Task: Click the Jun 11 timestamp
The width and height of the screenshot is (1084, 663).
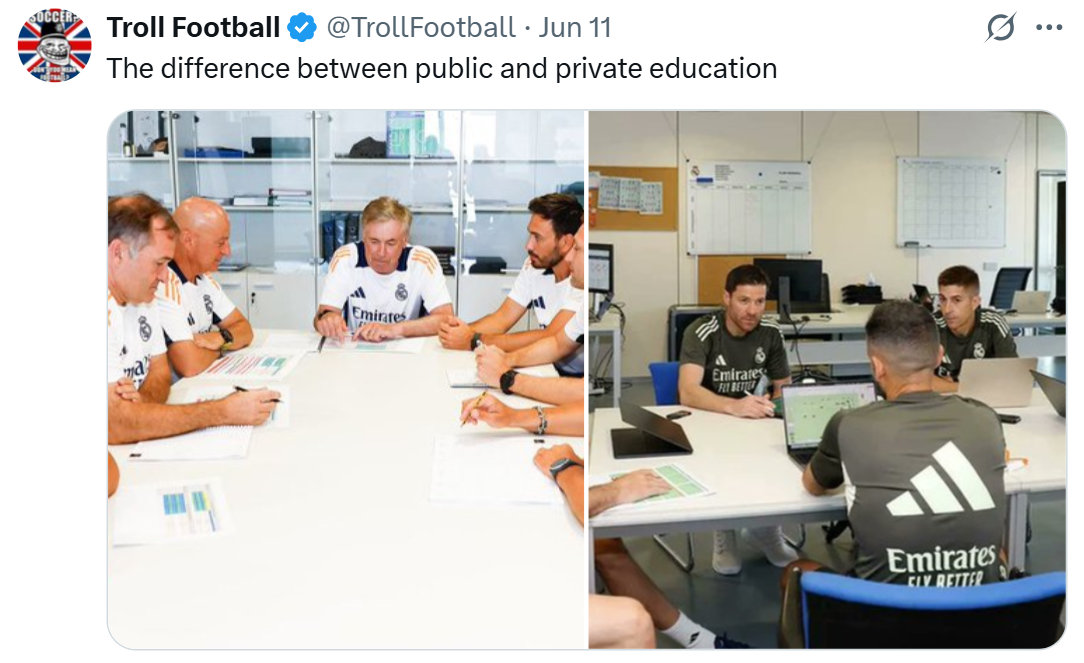Action: (575, 28)
